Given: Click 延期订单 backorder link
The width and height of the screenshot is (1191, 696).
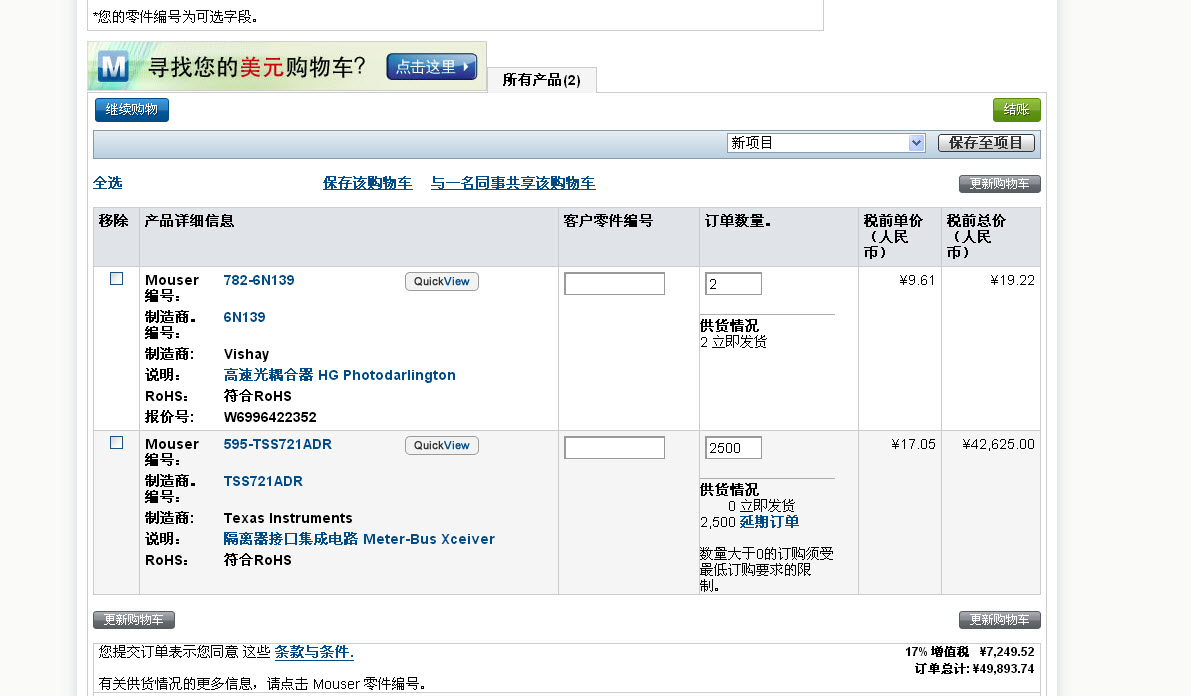Looking at the screenshot, I should (x=769, y=522).
